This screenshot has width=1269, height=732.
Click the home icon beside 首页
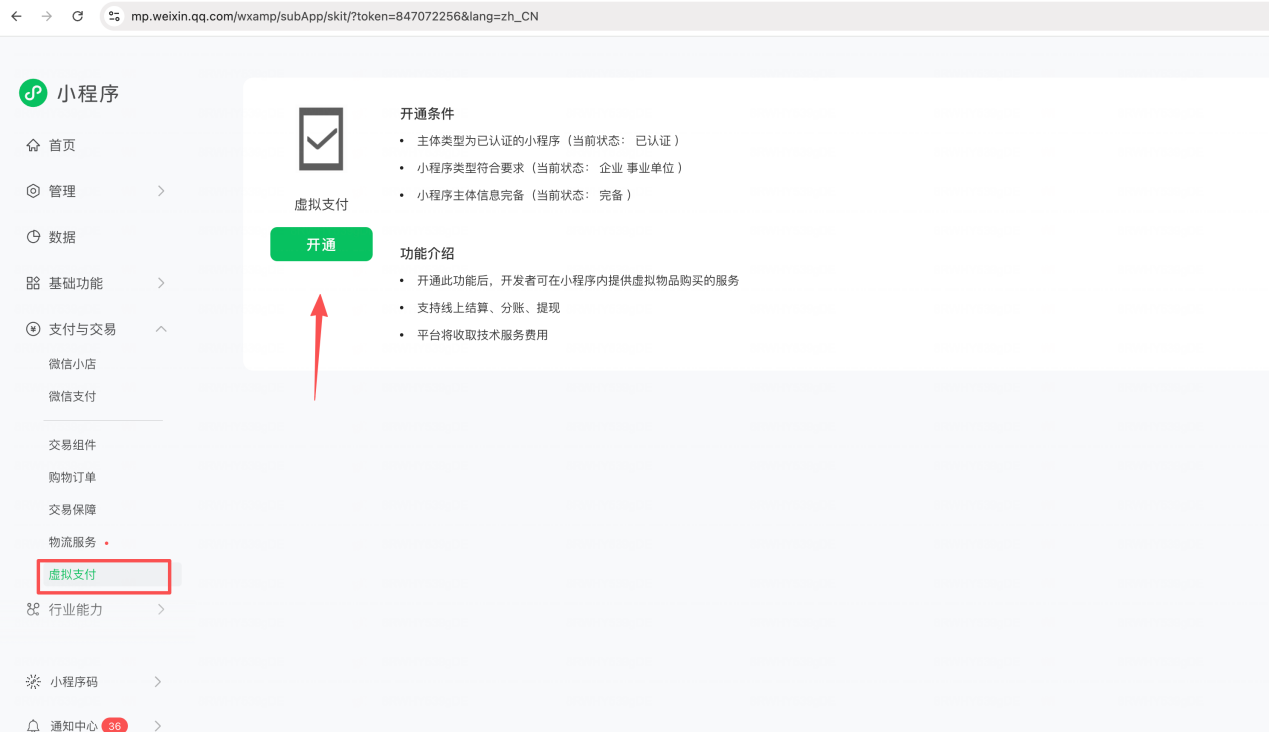tap(33, 145)
